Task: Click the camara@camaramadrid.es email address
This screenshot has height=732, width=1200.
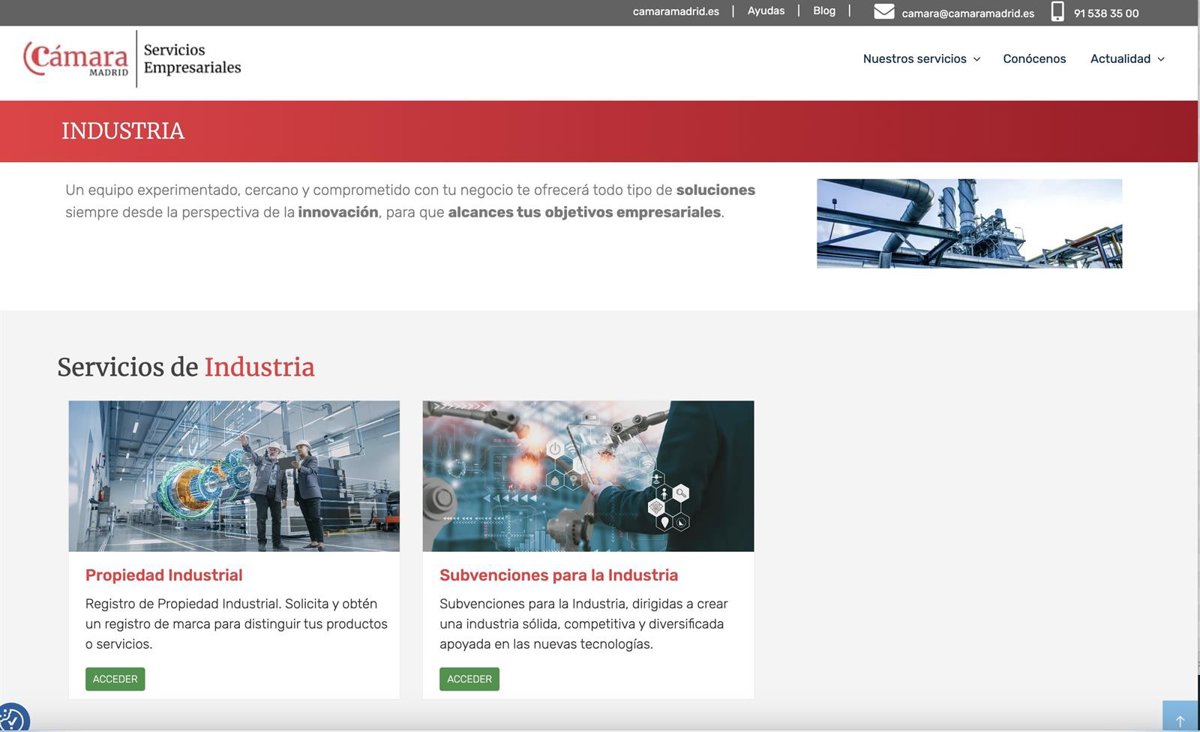Action: point(968,14)
